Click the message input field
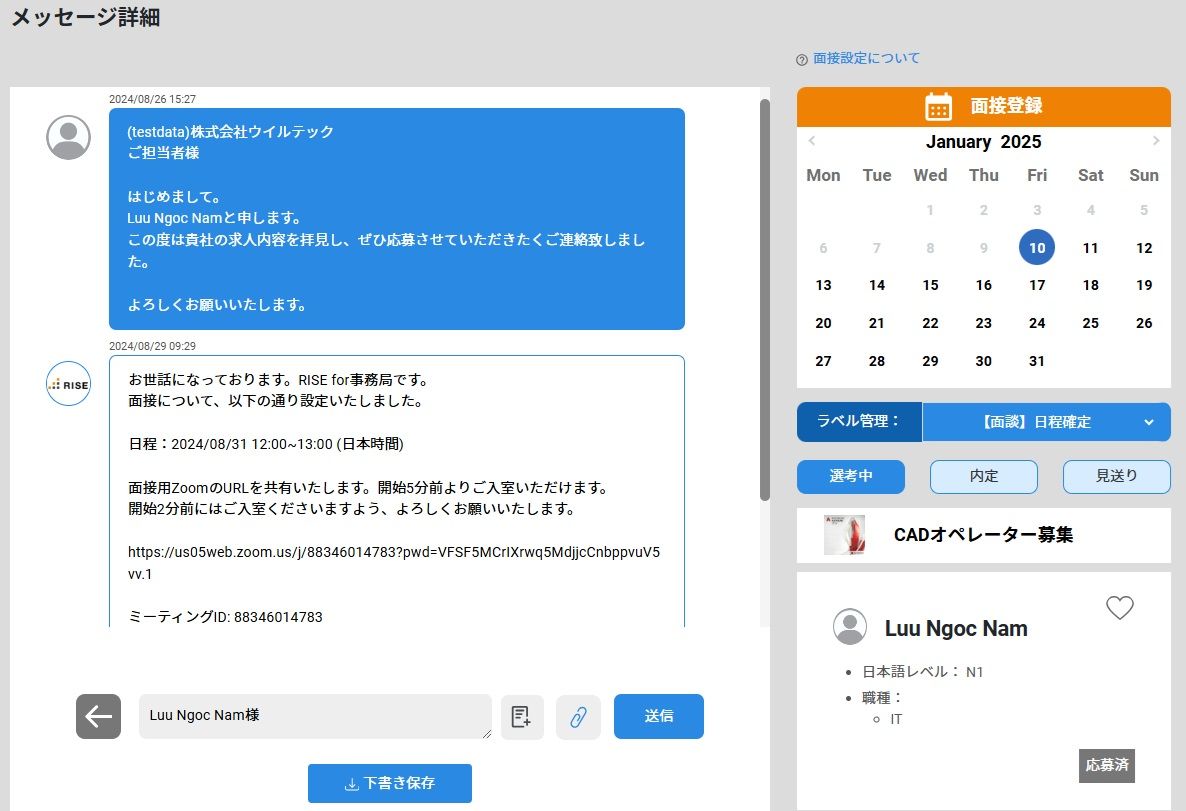The image size is (1186, 811). [315, 716]
